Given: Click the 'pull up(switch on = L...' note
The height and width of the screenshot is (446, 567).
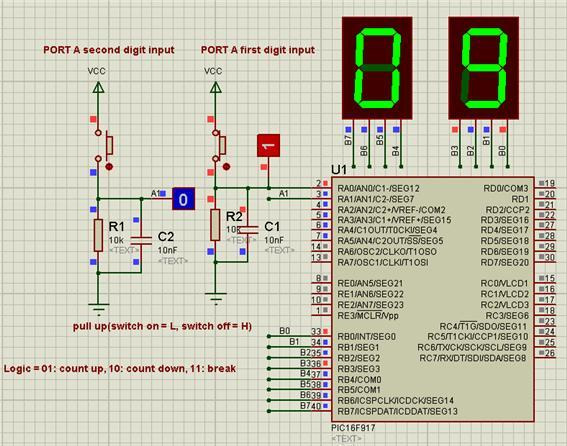Looking at the screenshot, I should (162, 326).
